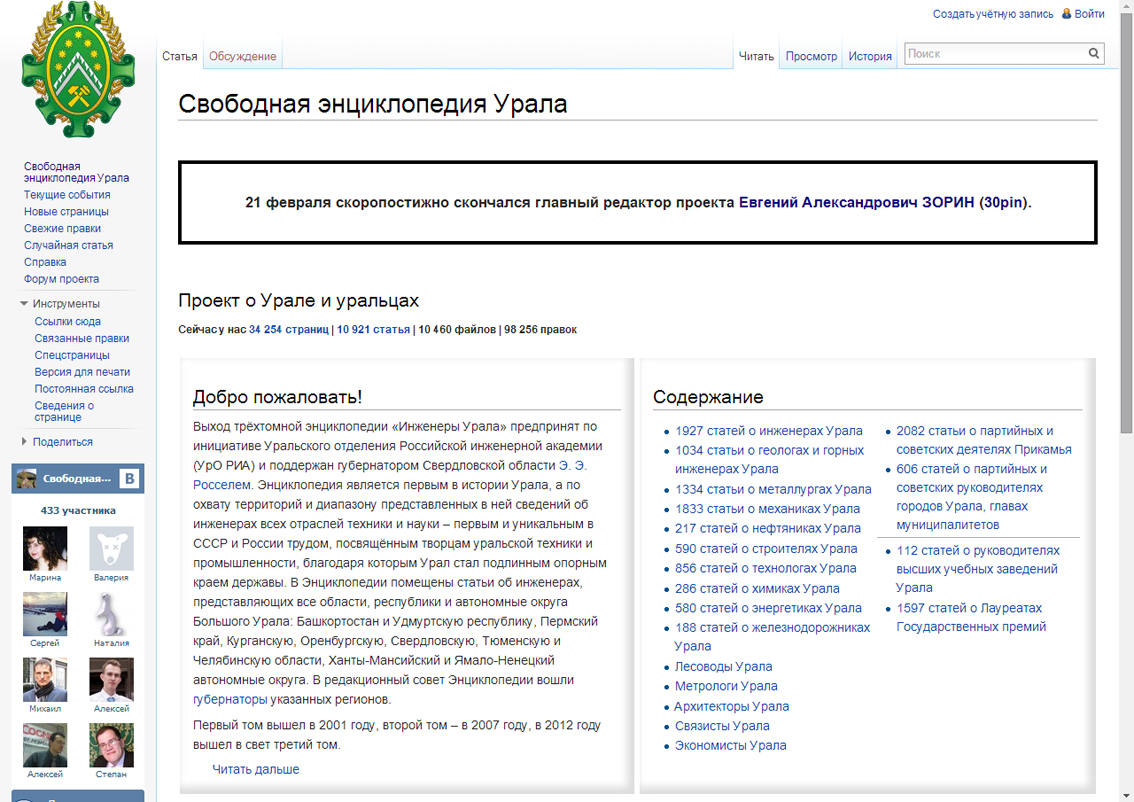Open 217 статей о нефтяниках Урала
1134x802 pixels.
pyautogui.click(x=768, y=529)
